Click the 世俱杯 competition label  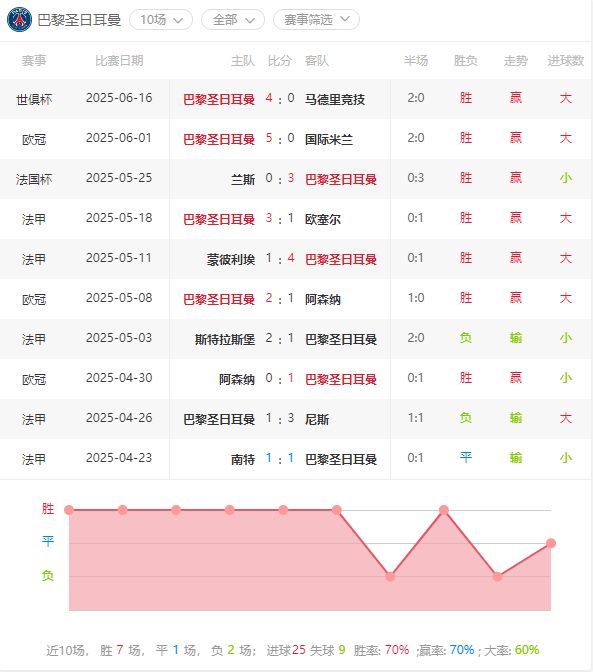(x=34, y=99)
